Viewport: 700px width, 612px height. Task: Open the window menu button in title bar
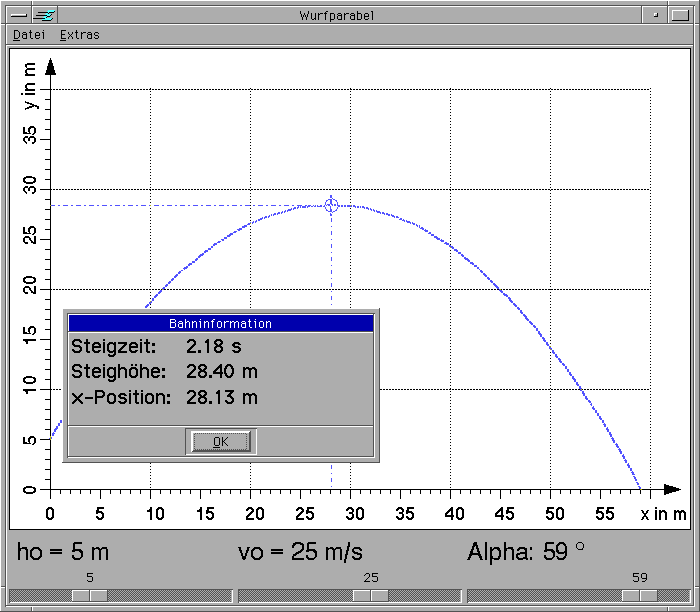pyautogui.click(x=17, y=15)
